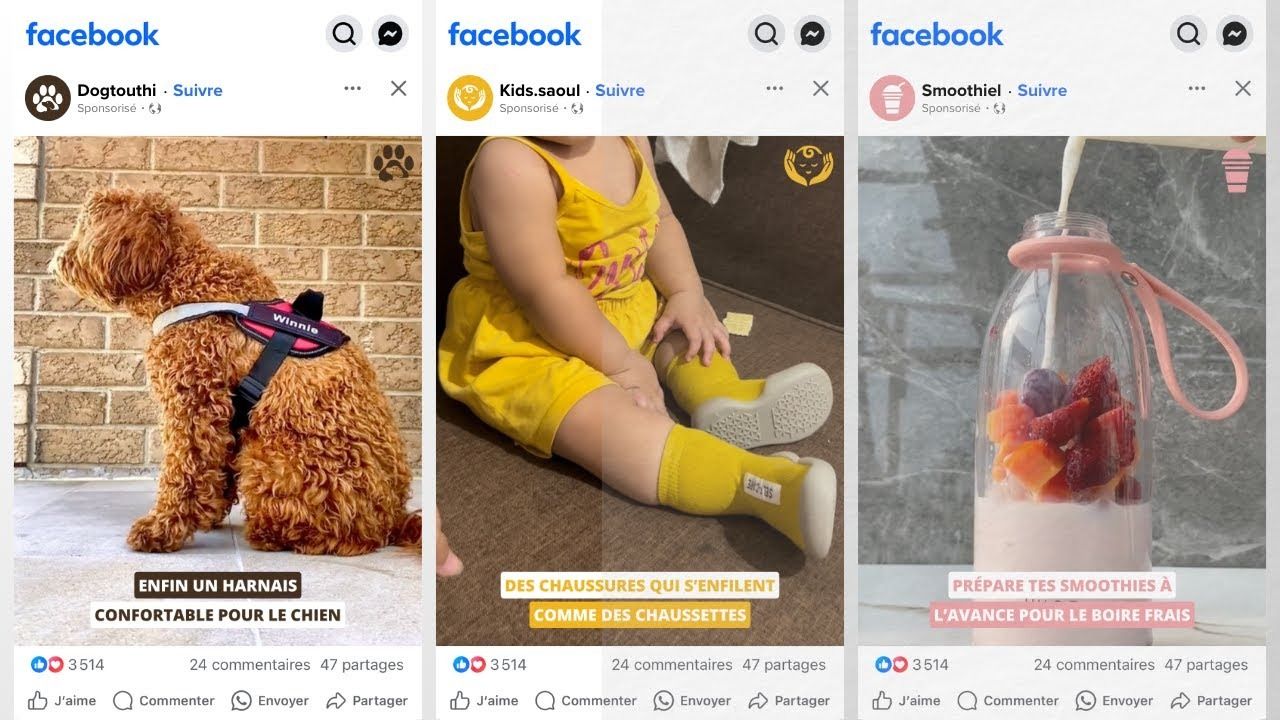Click Commenter under the Kids.saoul post

(586, 700)
